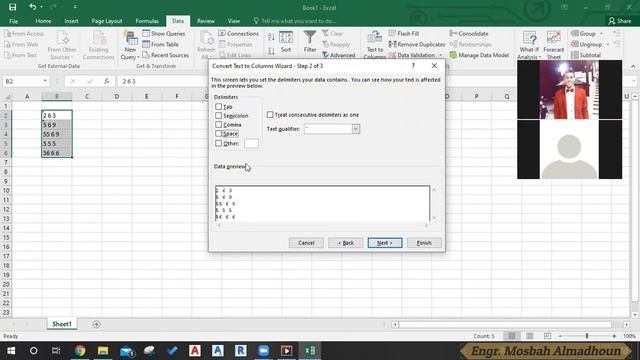
Task: Open the Data Validation dropdown arrow
Action: click(440, 55)
